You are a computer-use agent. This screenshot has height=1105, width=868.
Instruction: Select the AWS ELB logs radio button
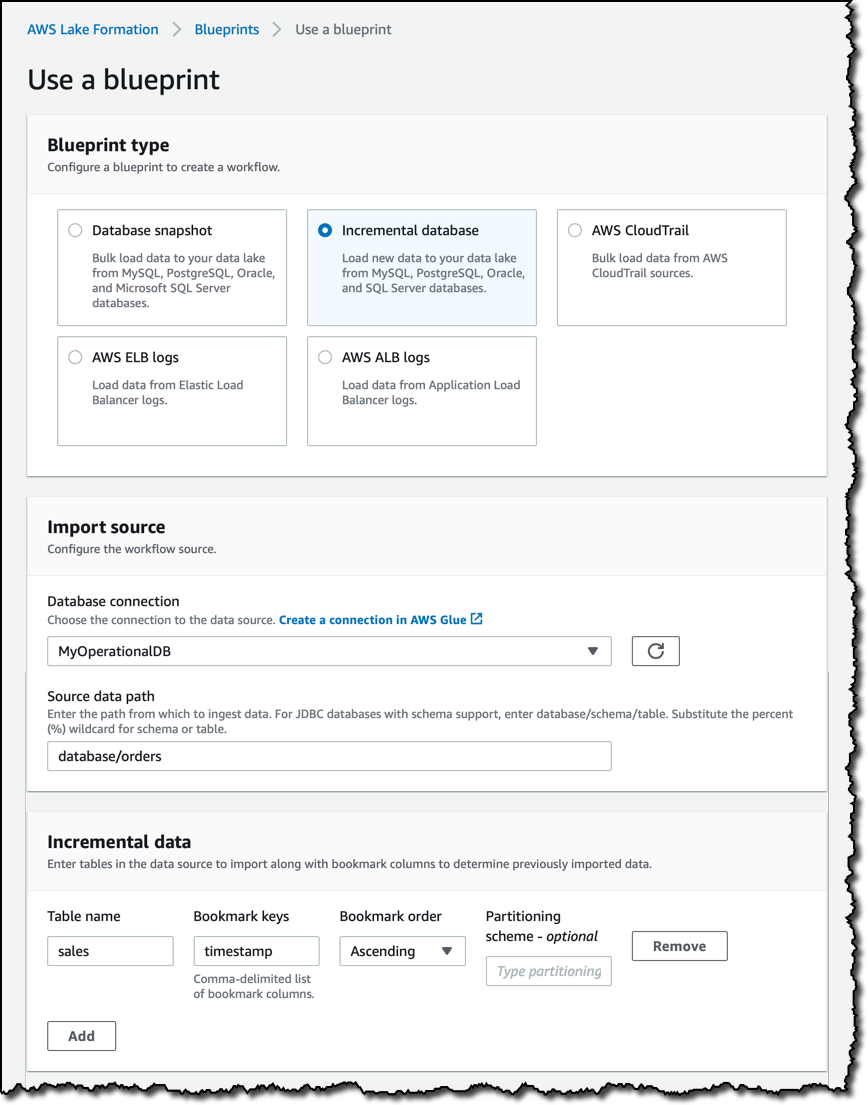coord(75,357)
